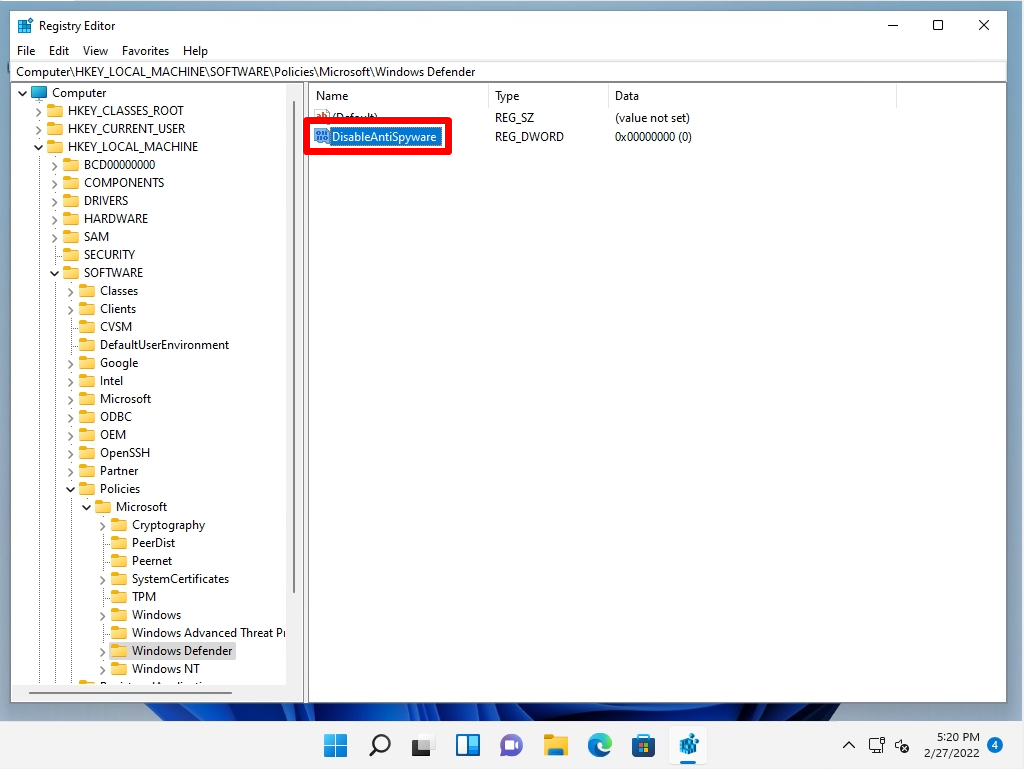1024x769 pixels.
Task: Click the REG_DWORD type cell
Action: tap(529, 136)
